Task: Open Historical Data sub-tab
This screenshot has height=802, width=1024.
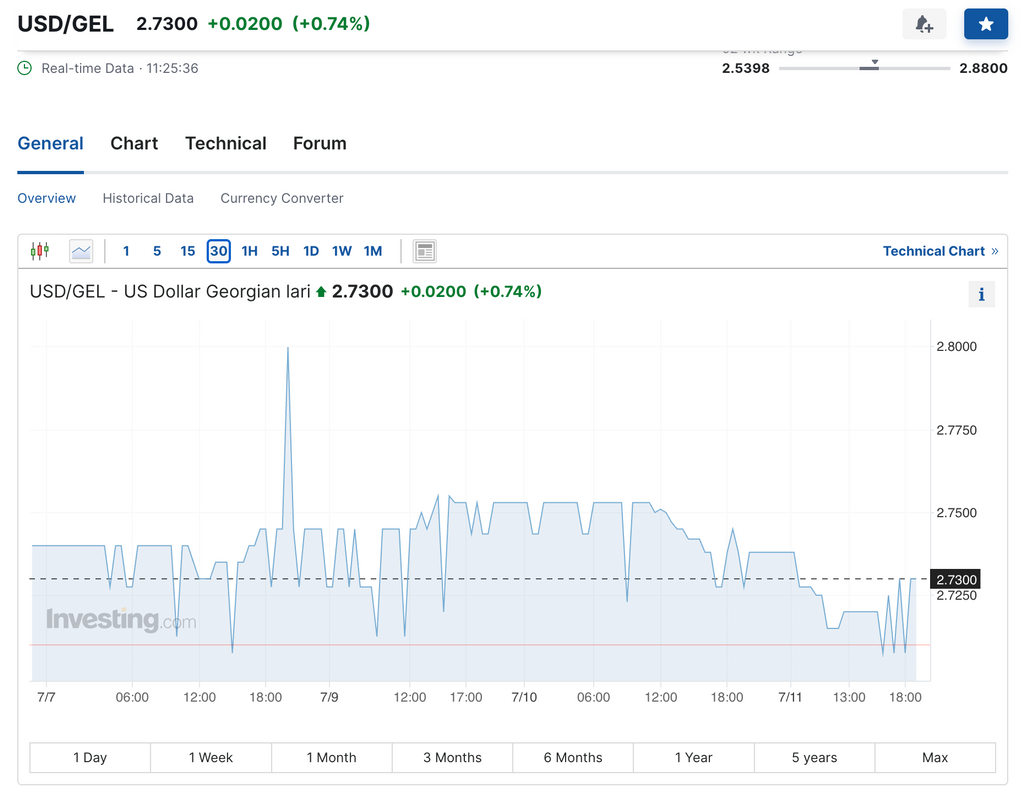Action: click(148, 198)
